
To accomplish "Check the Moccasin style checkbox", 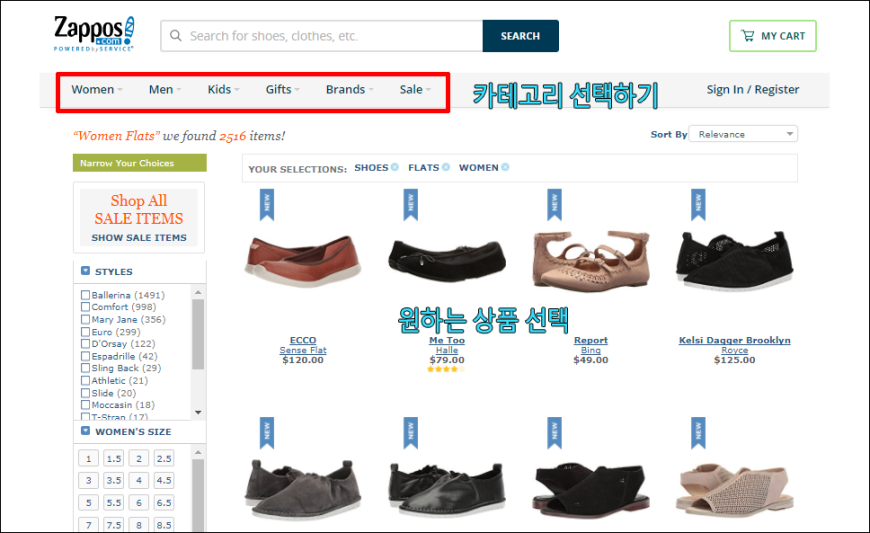I will 85,405.
